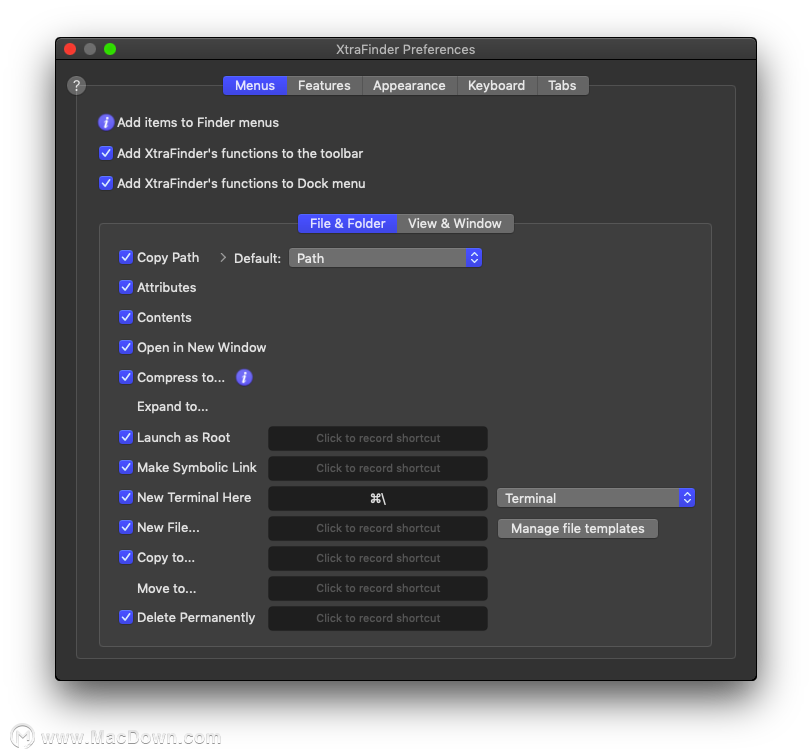The image size is (812, 754).
Task: Record shortcut for Move to...
Action: pos(378,588)
